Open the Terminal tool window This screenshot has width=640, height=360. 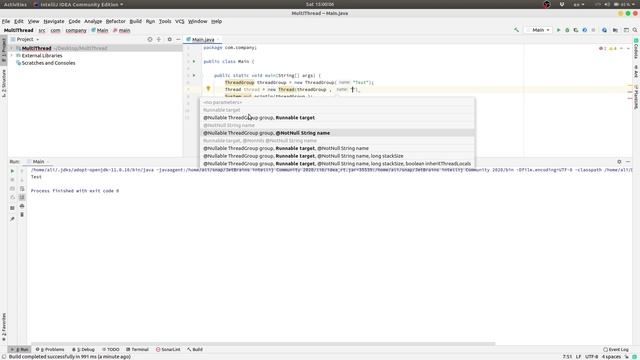tap(138, 349)
